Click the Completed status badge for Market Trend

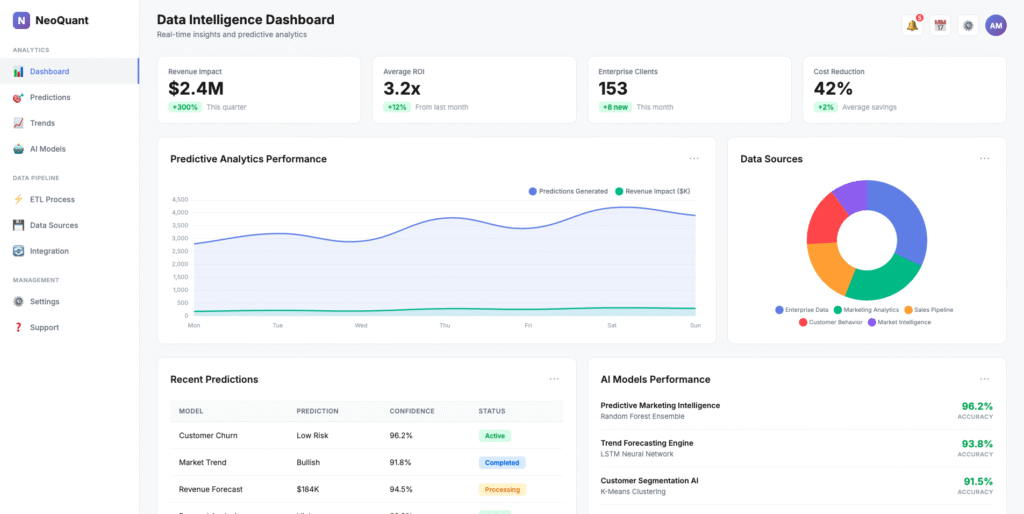(502, 463)
